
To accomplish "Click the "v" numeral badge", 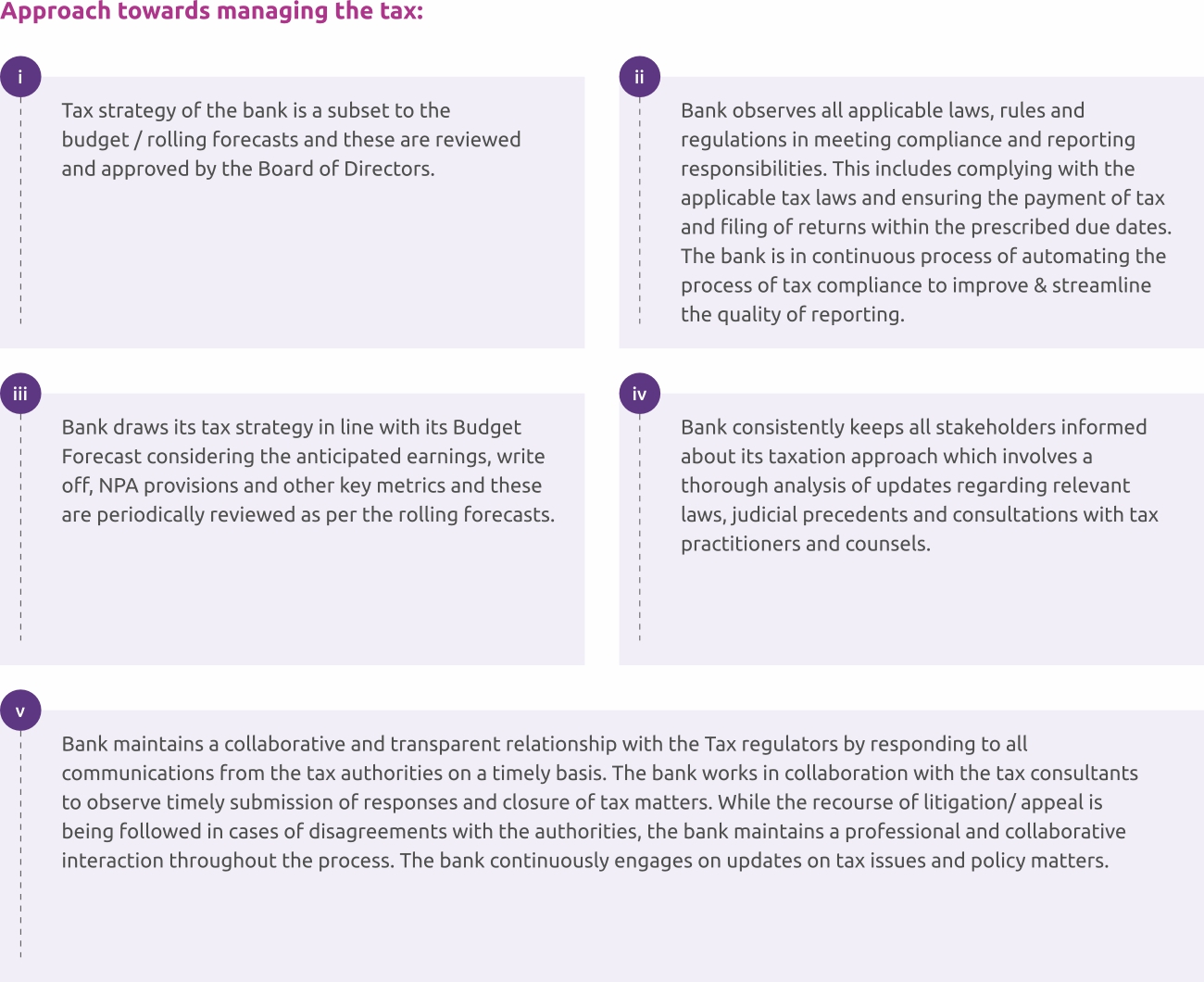I will (20, 711).
